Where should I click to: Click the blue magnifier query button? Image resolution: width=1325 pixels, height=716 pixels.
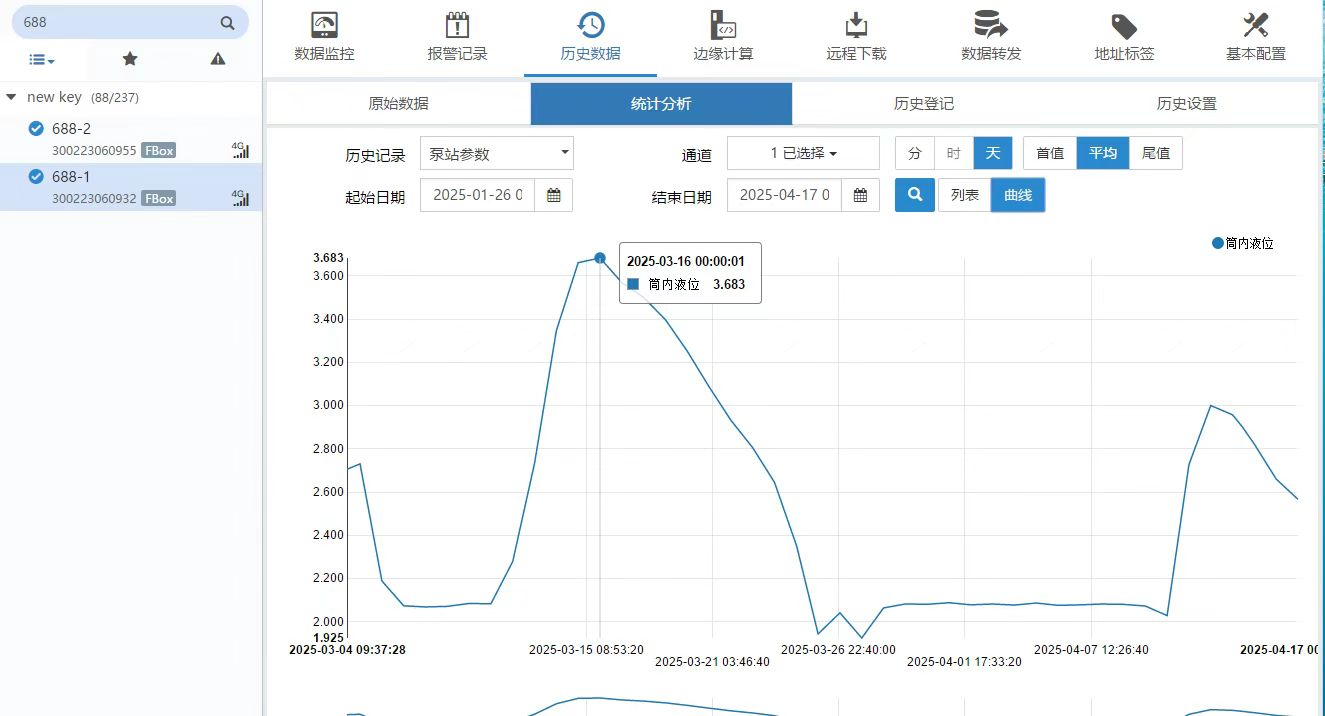tap(914, 195)
